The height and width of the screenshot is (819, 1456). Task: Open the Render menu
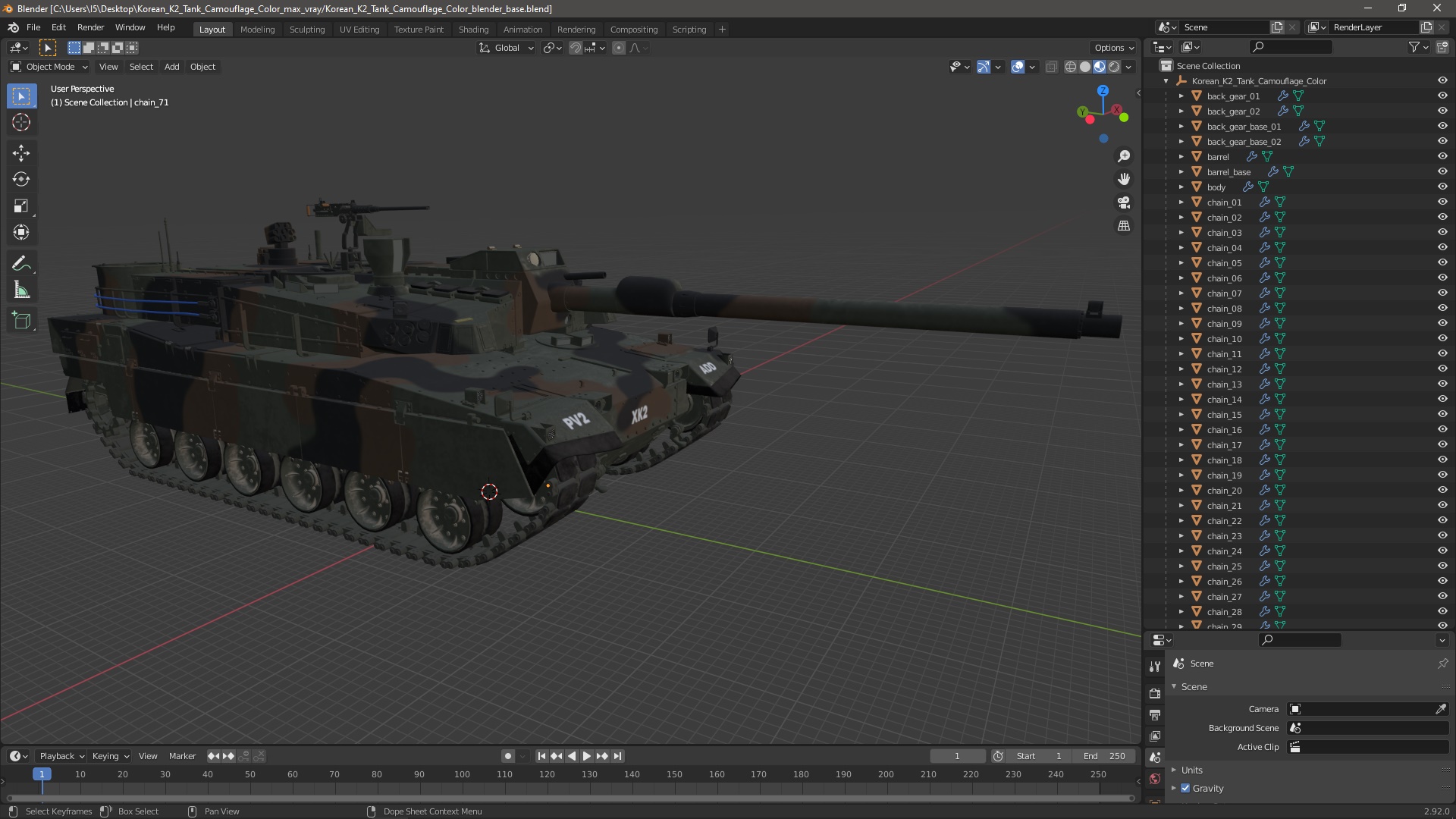[x=90, y=27]
